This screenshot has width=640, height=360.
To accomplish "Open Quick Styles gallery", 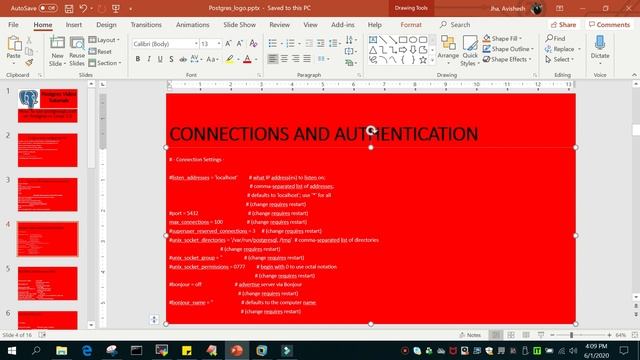I will coord(470,51).
